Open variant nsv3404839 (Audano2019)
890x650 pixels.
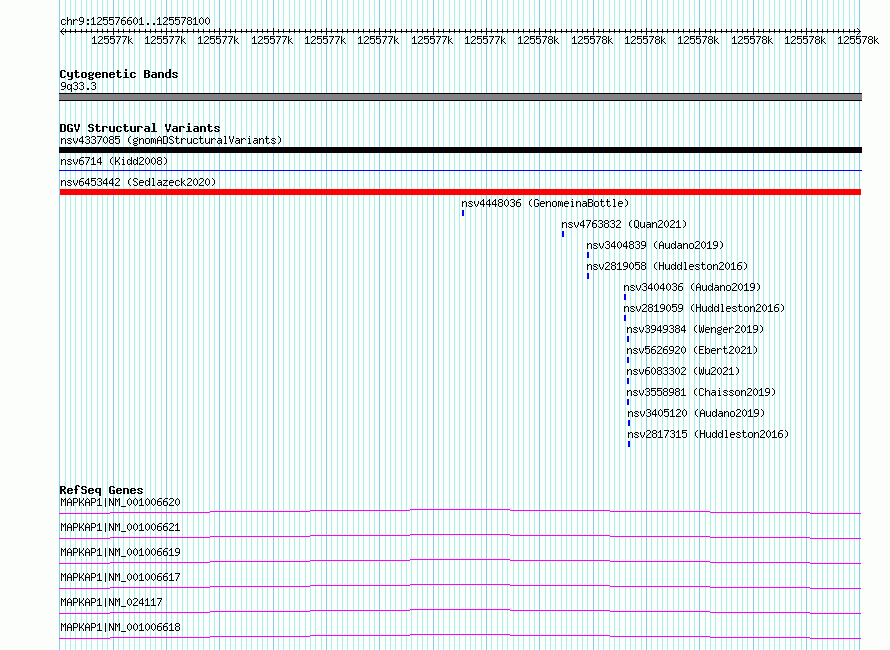pos(655,245)
